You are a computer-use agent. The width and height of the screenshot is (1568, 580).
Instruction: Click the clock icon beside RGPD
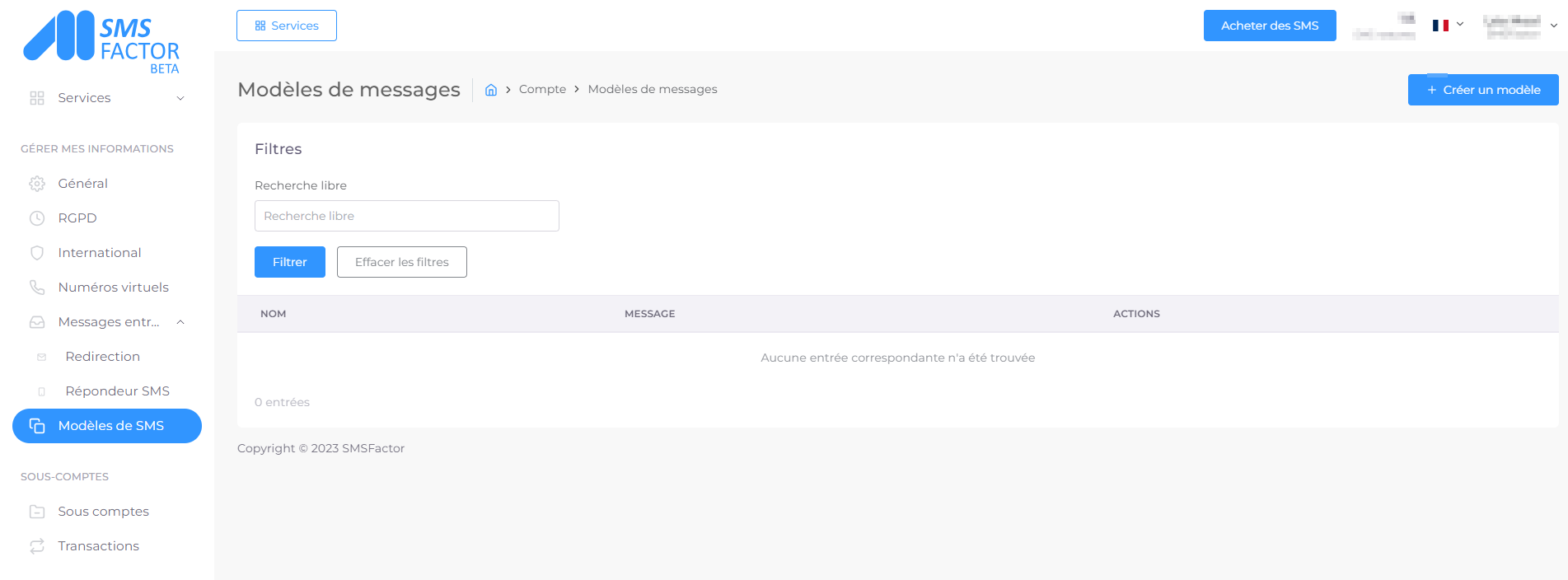[37, 218]
